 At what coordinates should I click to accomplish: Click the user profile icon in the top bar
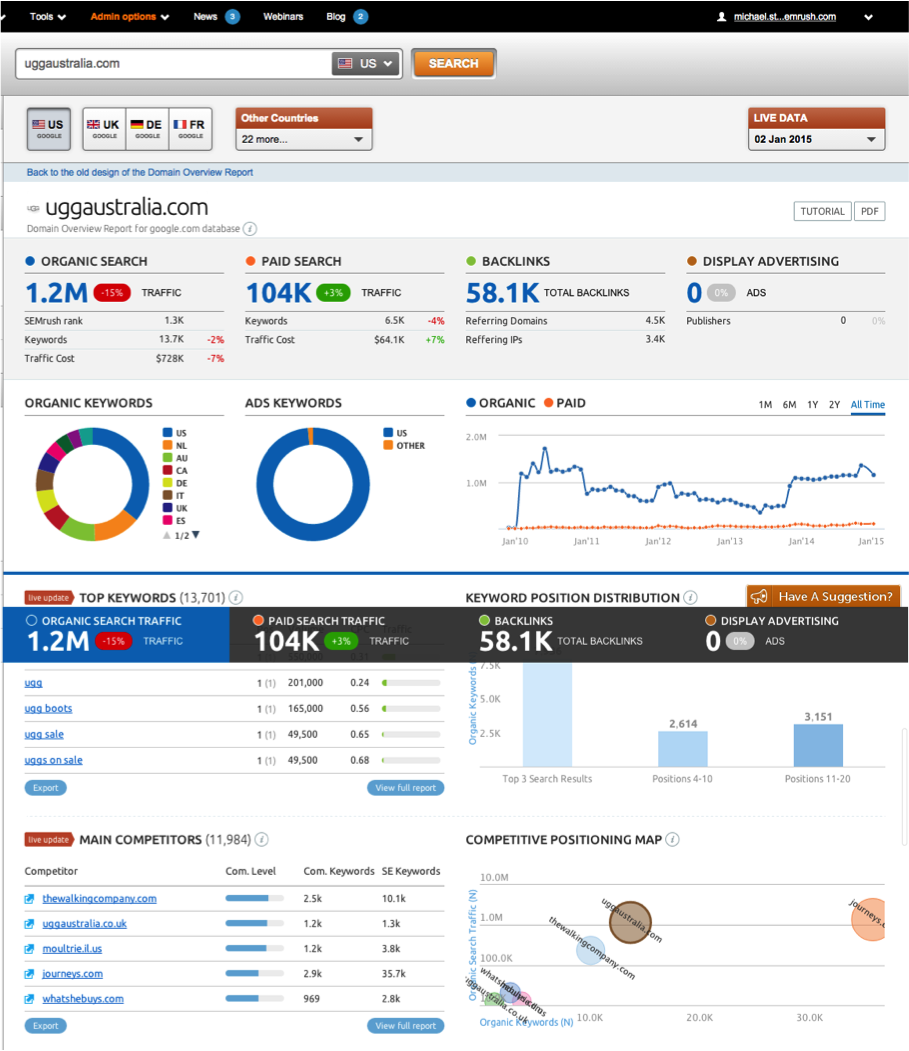pyautogui.click(x=721, y=17)
